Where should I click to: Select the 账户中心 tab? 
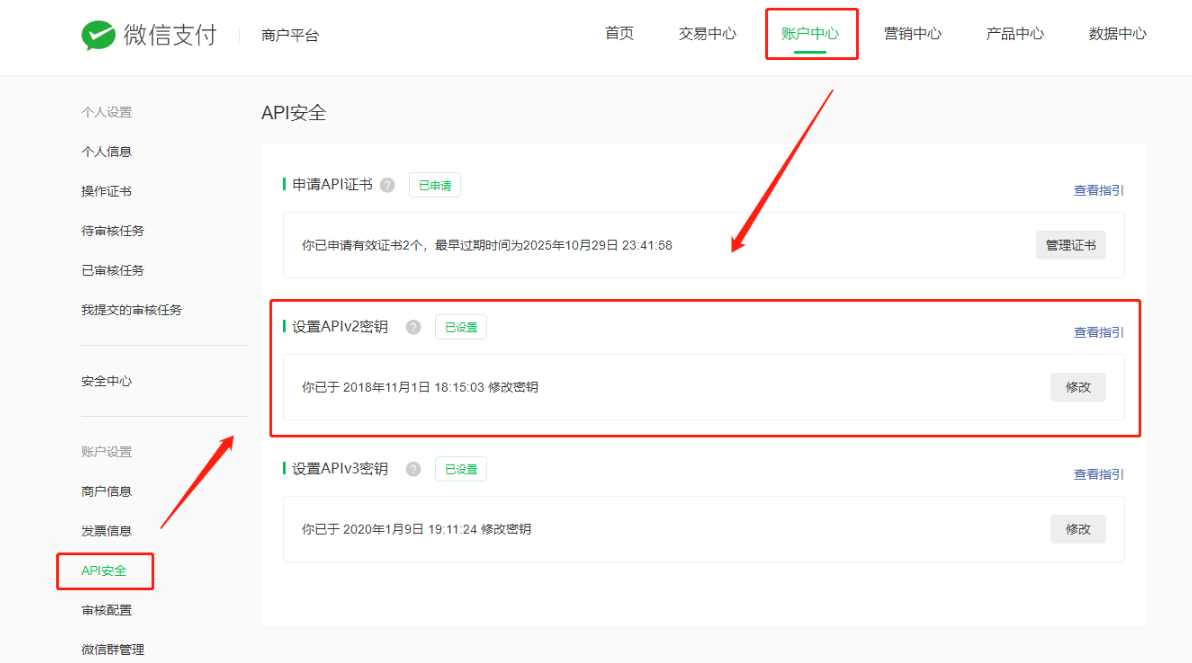(x=810, y=33)
